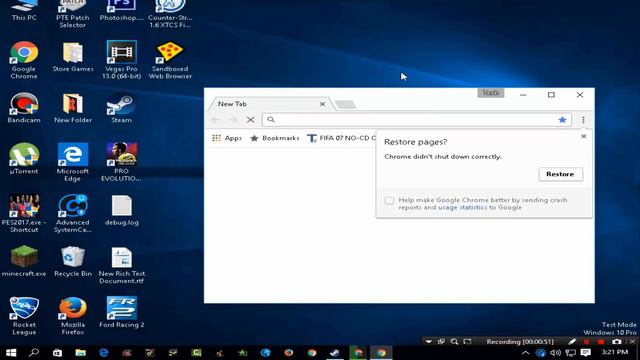Open the network icon in the system tray
640x360 pixels.
(570, 353)
